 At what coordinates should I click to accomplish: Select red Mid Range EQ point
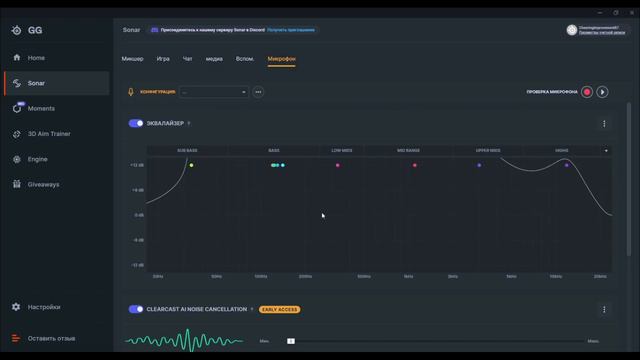(x=415, y=165)
